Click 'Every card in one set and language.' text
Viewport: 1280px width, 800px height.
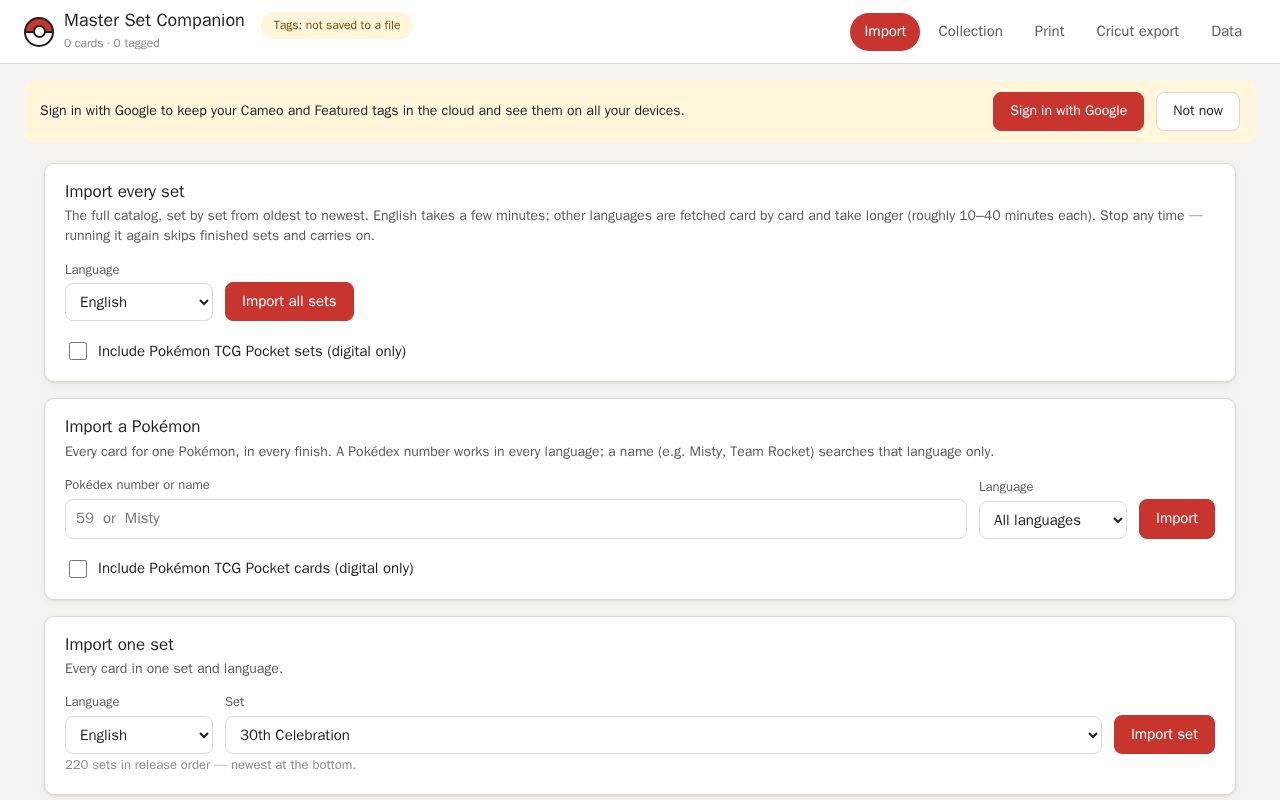(174, 669)
